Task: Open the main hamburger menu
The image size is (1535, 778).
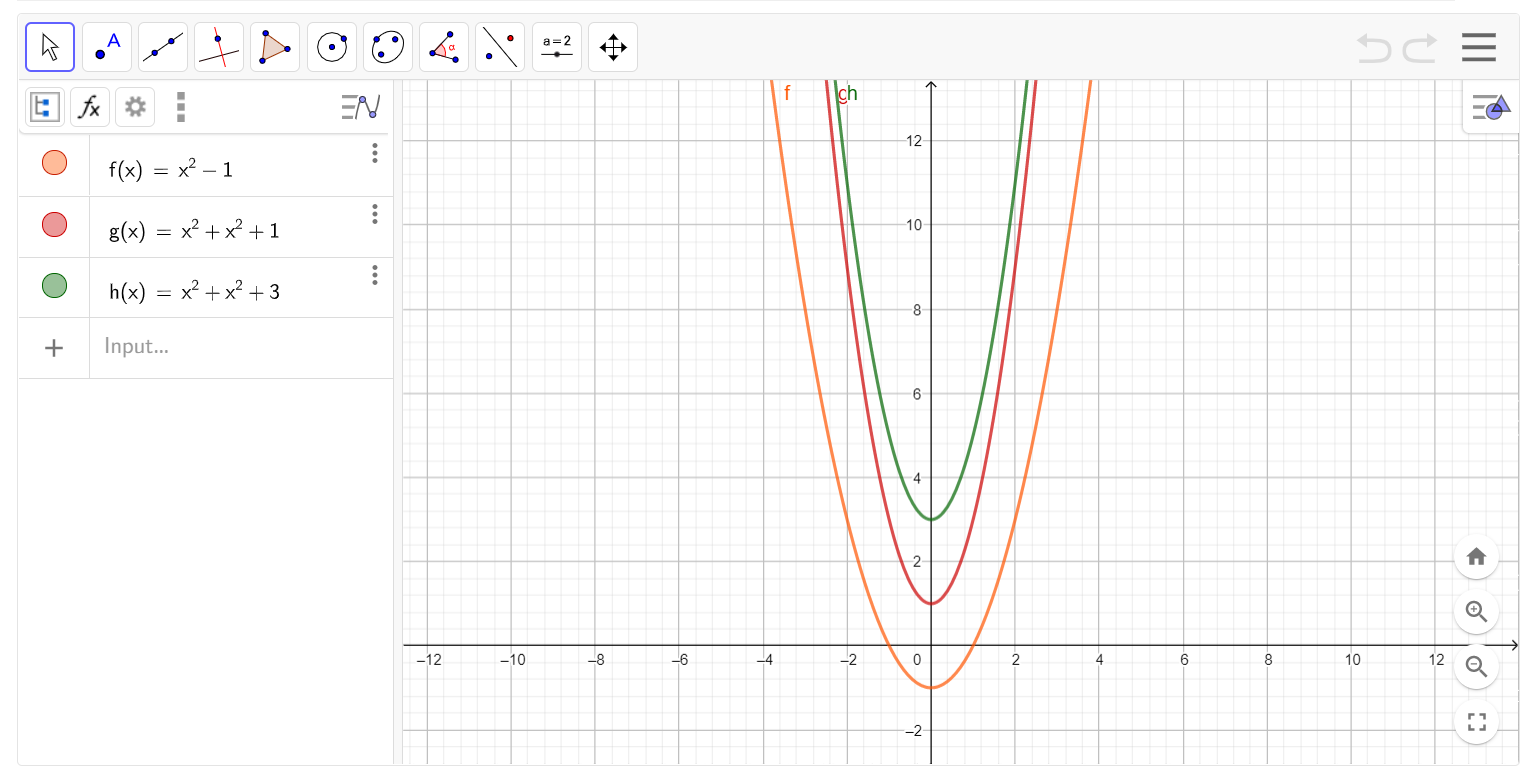Action: click(x=1479, y=47)
